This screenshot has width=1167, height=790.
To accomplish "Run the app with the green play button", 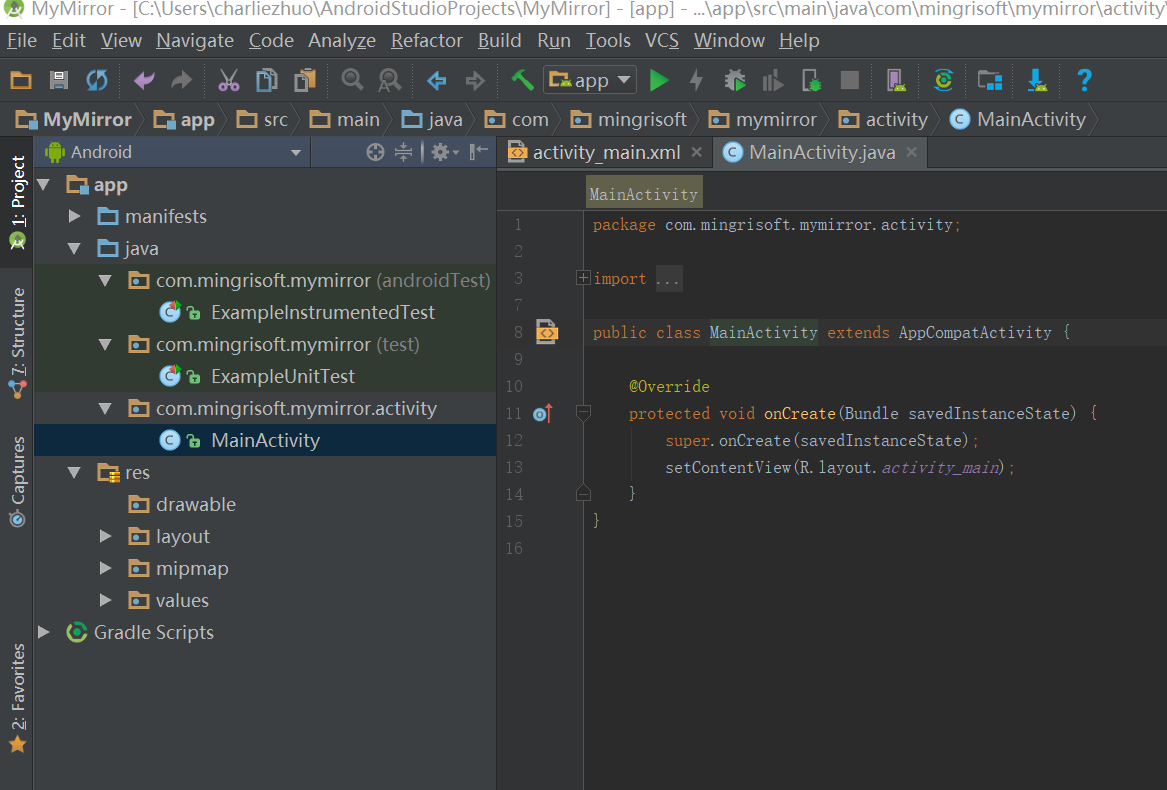I will click(659, 80).
